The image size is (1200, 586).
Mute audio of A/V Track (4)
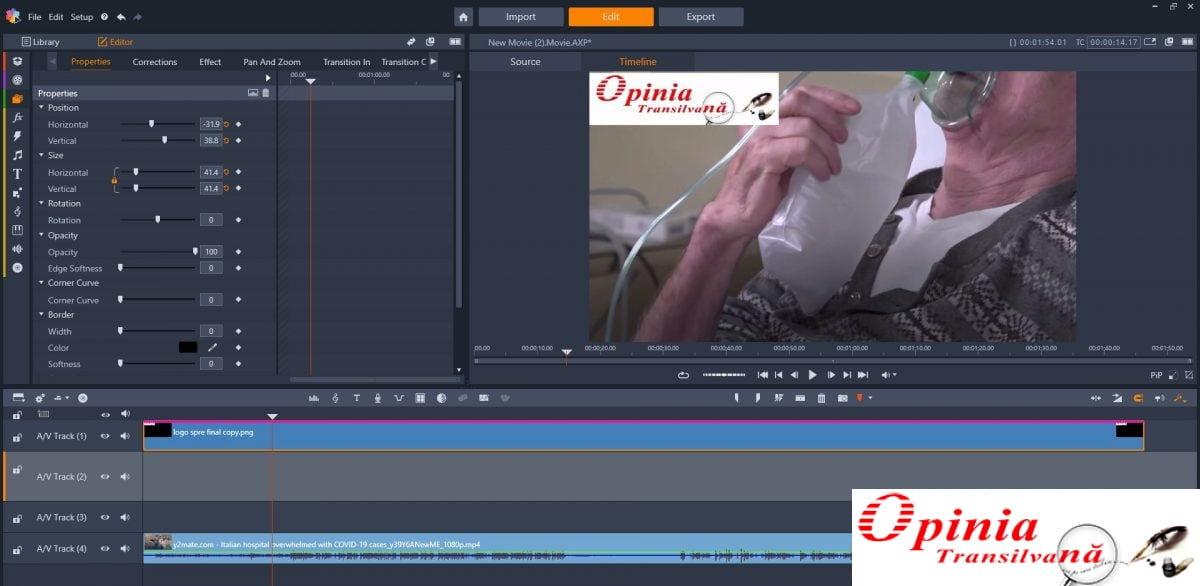coord(125,548)
